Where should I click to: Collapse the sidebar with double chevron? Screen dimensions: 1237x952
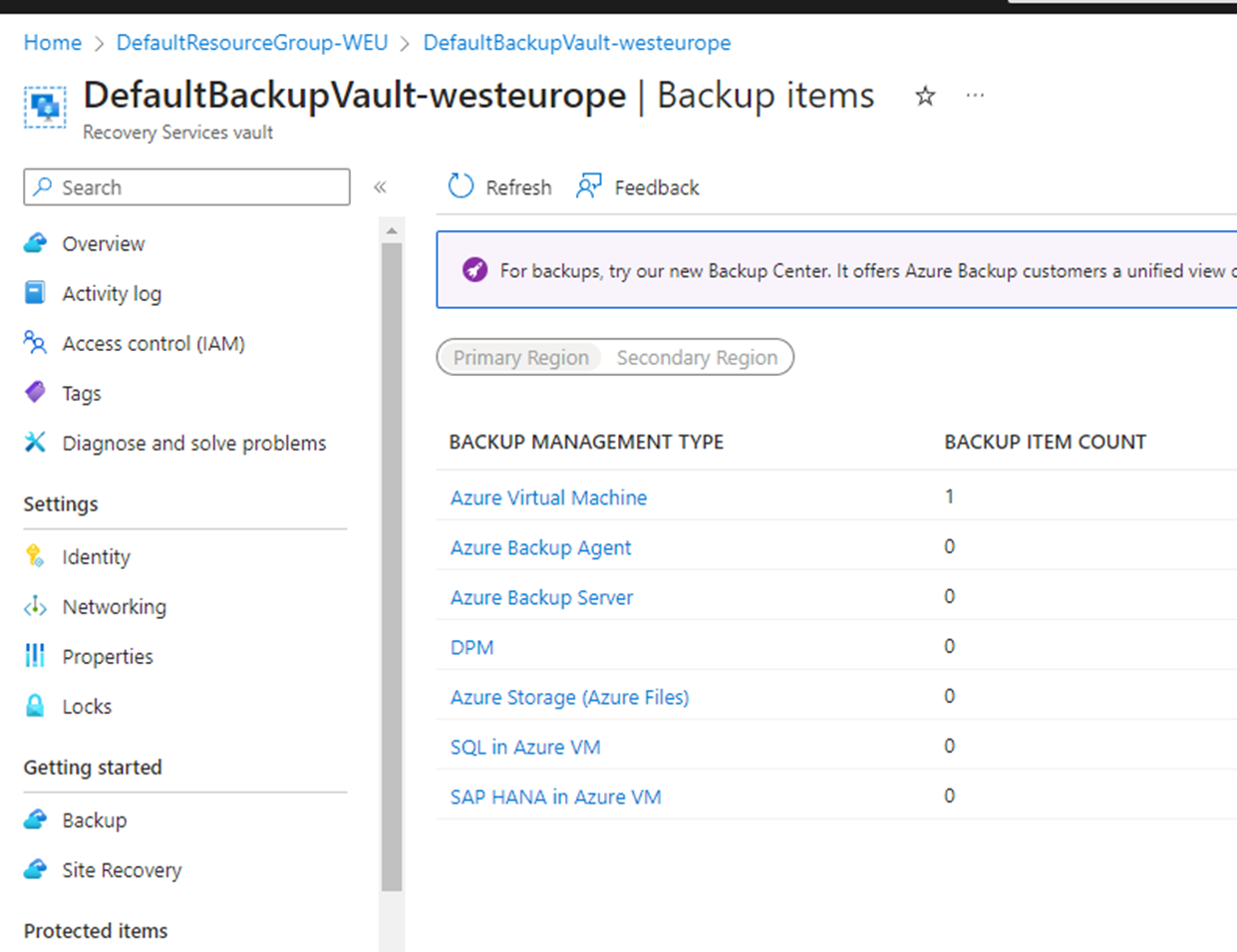[380, 187]
